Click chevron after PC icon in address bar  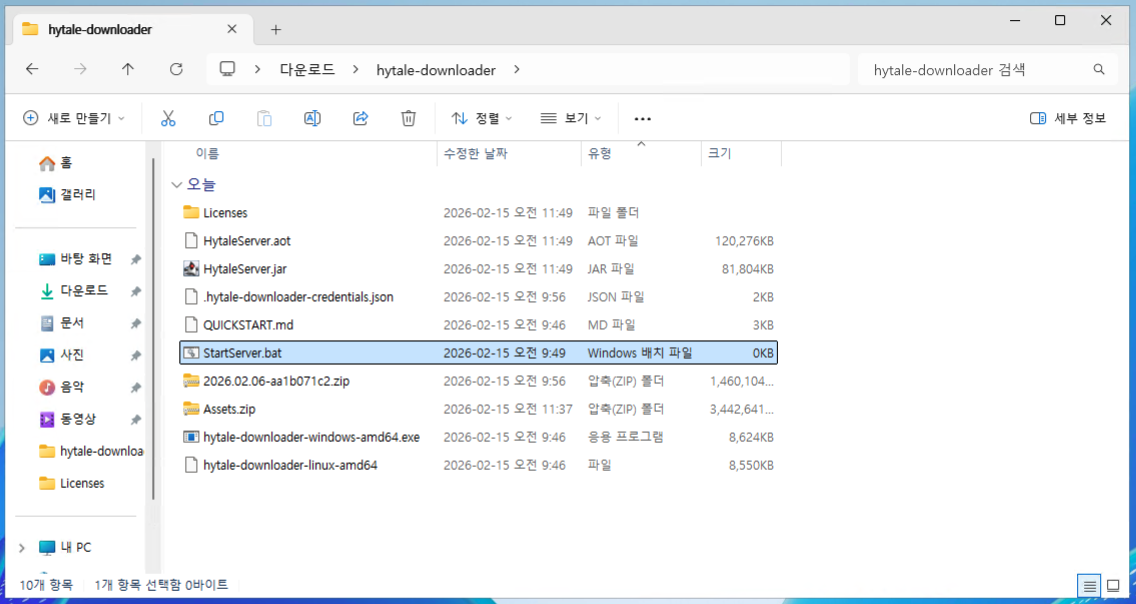coord(257,70)
